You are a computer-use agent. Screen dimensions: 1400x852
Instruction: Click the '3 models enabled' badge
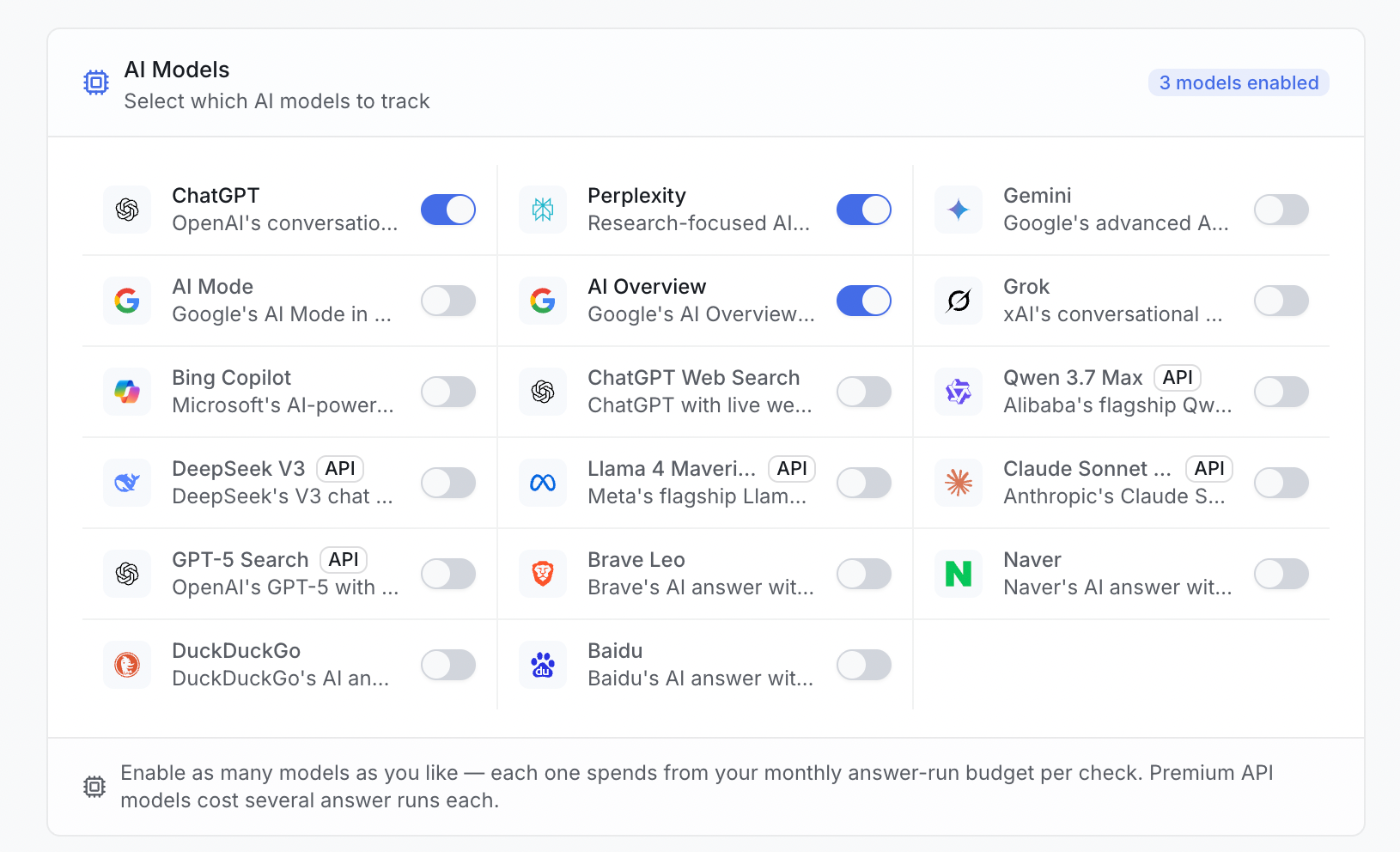pyautogui.click(x=1239, y=82)
